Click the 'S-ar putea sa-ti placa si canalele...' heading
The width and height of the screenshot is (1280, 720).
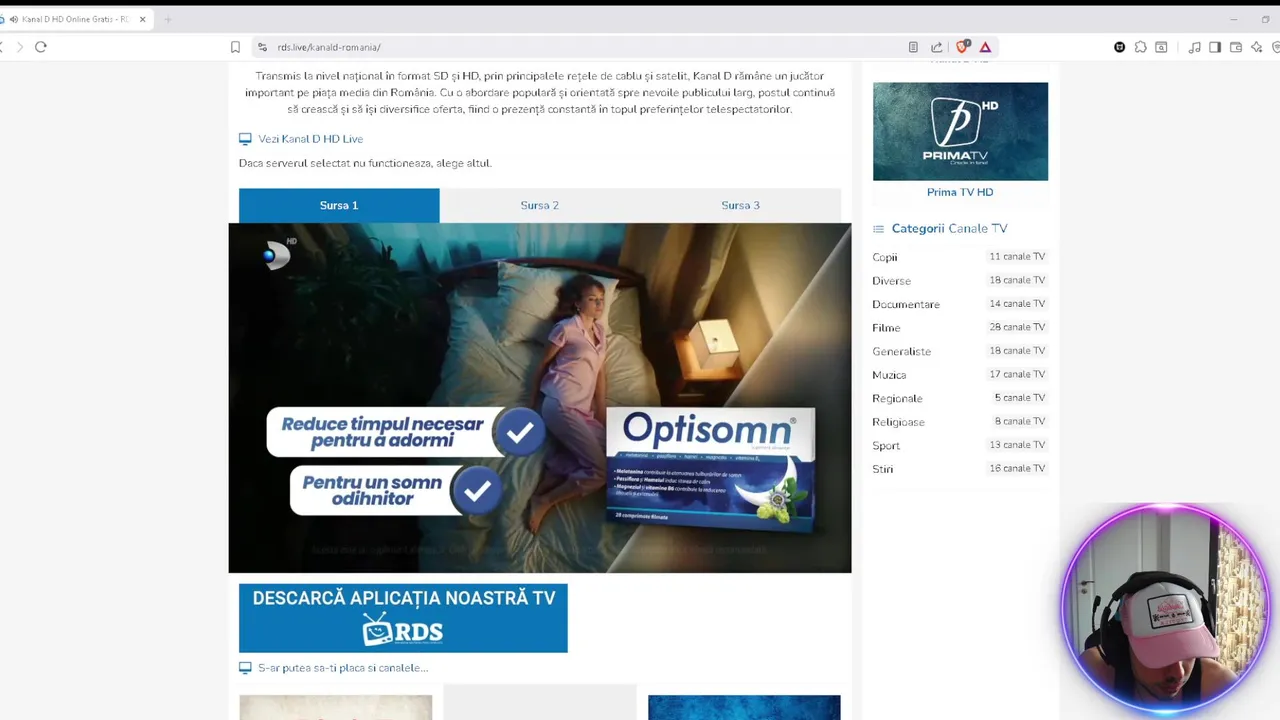343,668
